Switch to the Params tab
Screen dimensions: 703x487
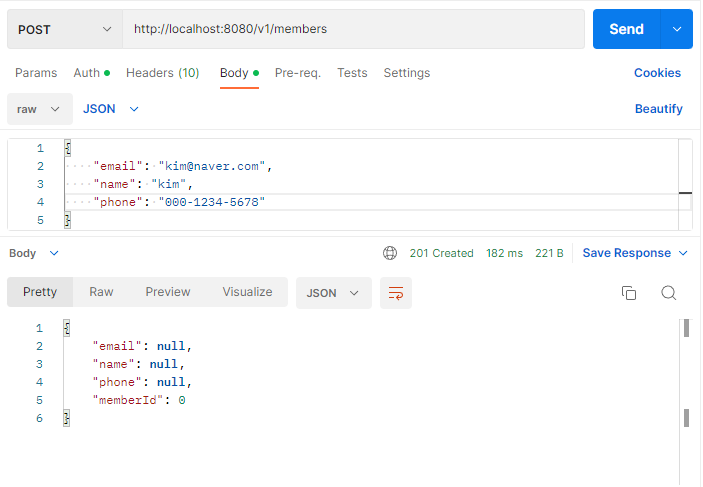tap(36, 73)
